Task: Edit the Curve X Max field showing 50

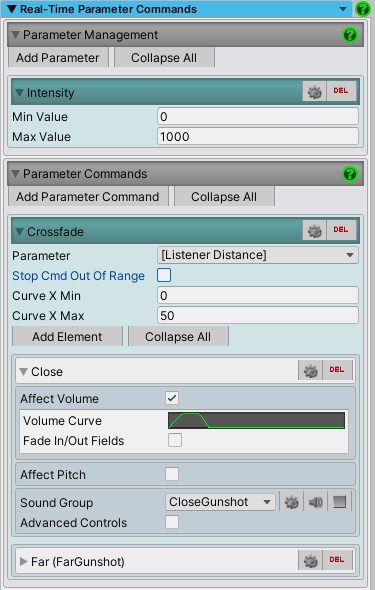Action: (258, 316)
